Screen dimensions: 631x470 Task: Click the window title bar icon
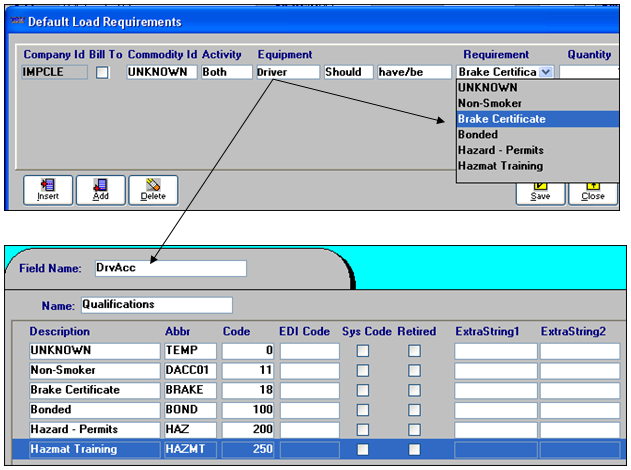pos(15,21)
